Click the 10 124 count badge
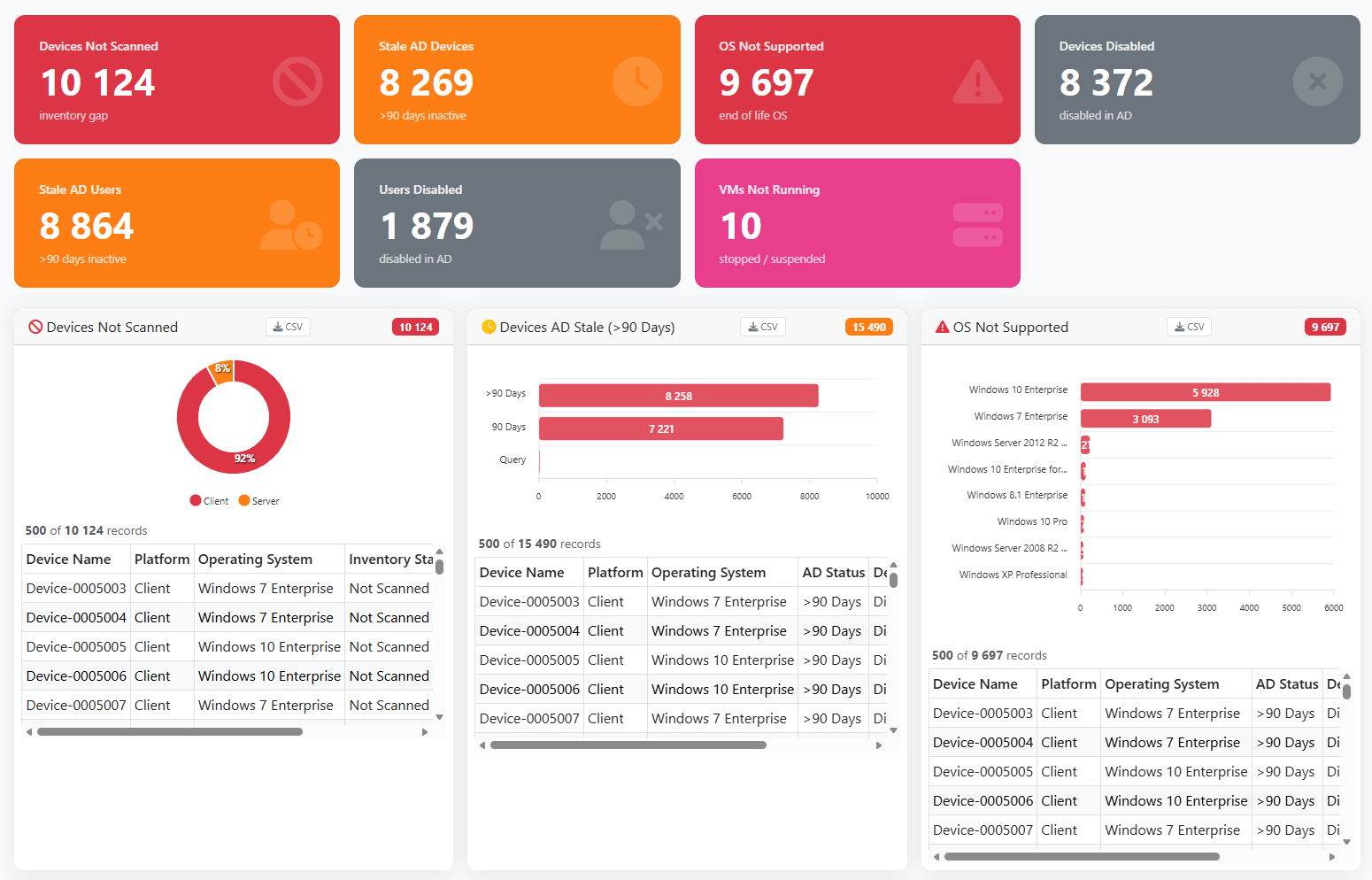This screenshot has height=880, width=1372. pyautogui.click(x=415, y=327)
